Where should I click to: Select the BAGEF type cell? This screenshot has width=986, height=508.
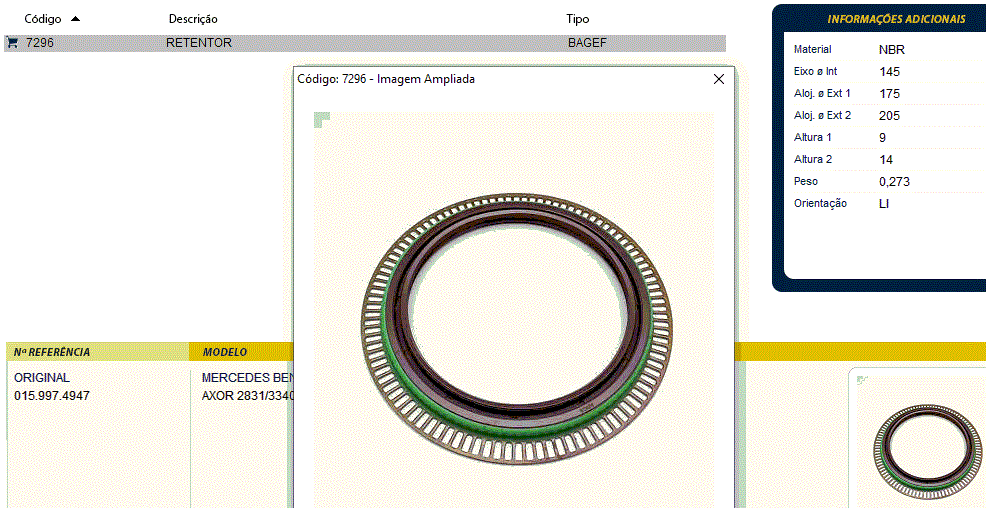pos(587,43)
